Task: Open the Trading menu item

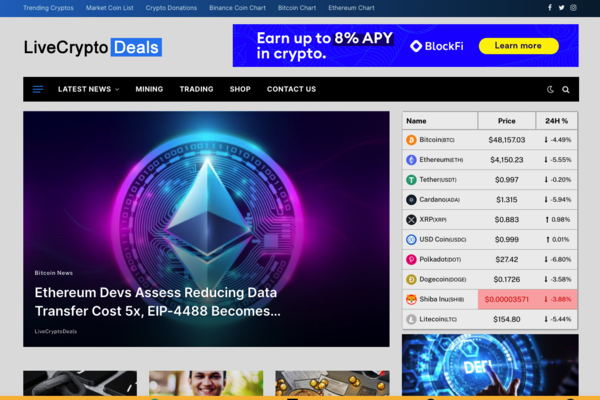Action: 196,89
